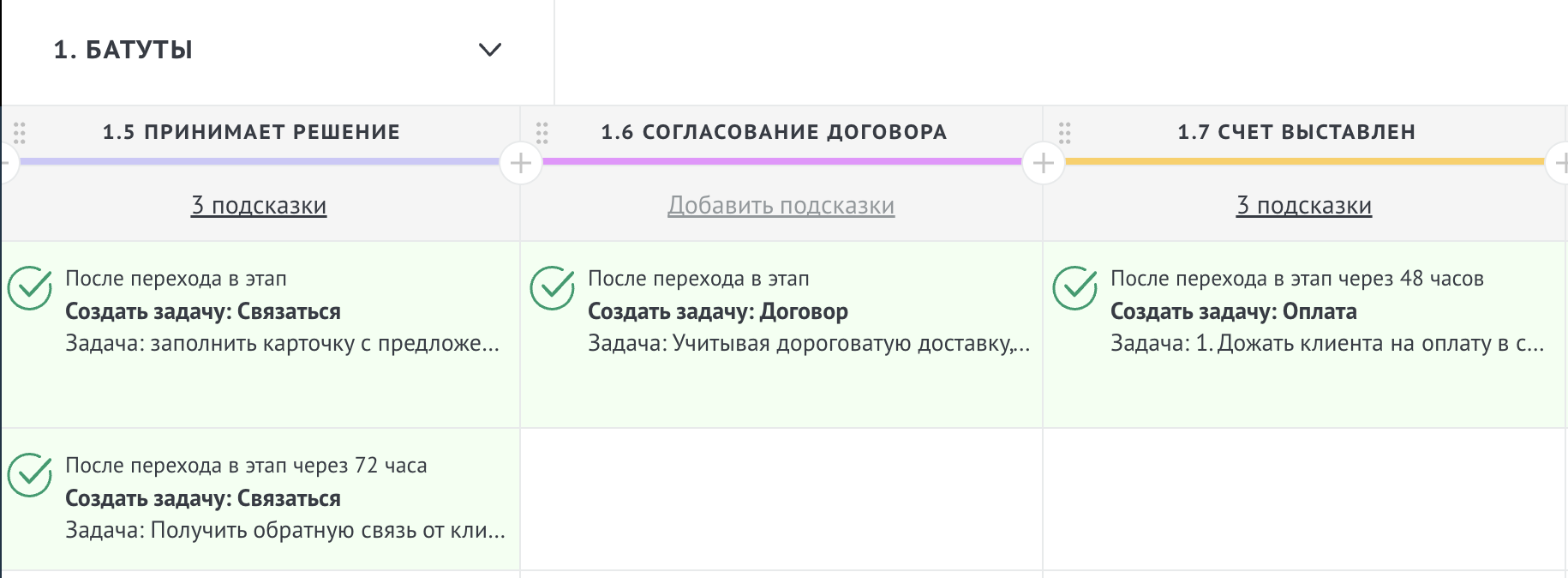
Task: Add stage between Принимает решение and Согласование договора
Action: pos(521,162)
